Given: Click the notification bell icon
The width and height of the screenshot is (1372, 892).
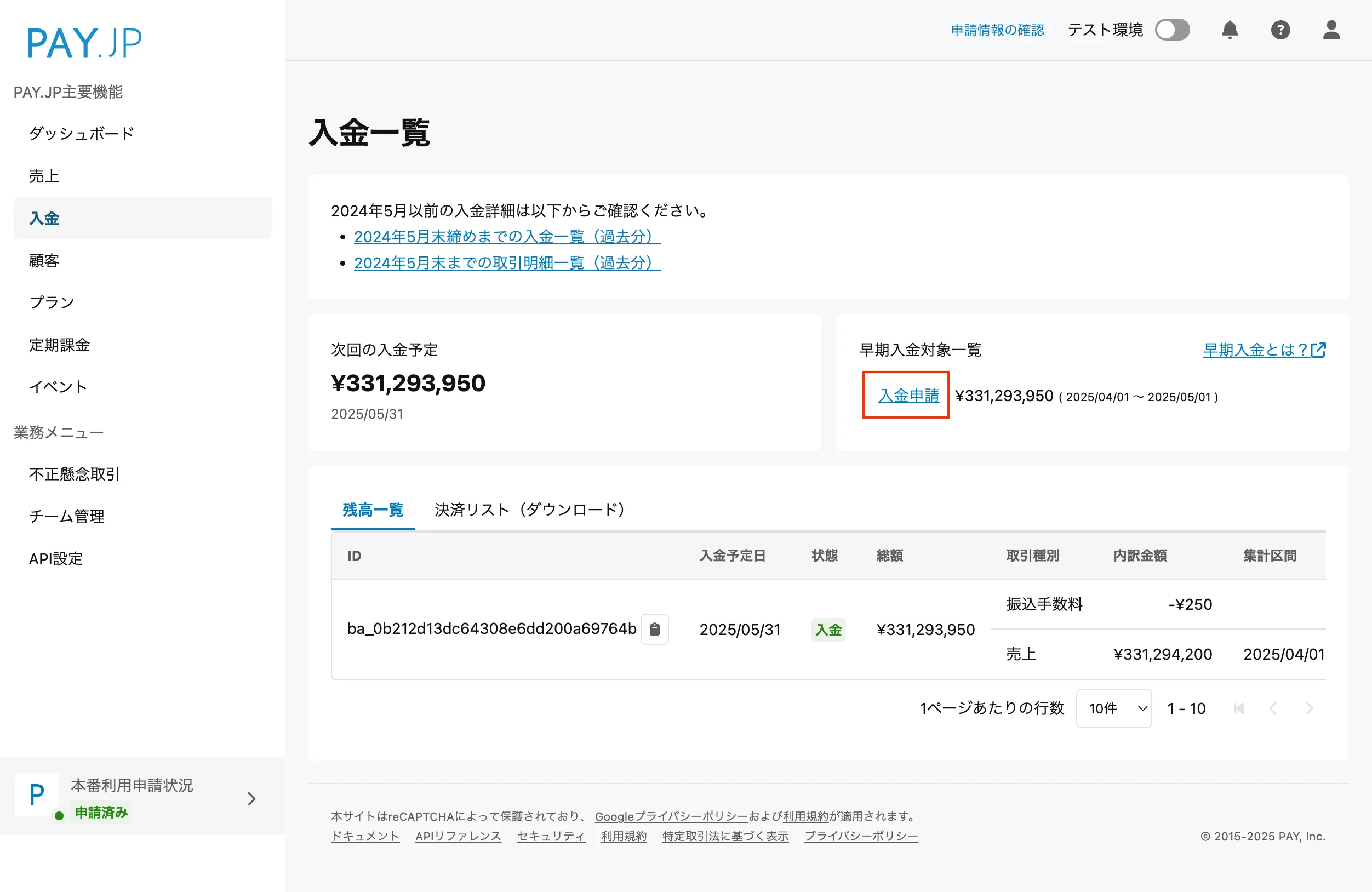Looking at the screenshot, I should (1230, 30).
